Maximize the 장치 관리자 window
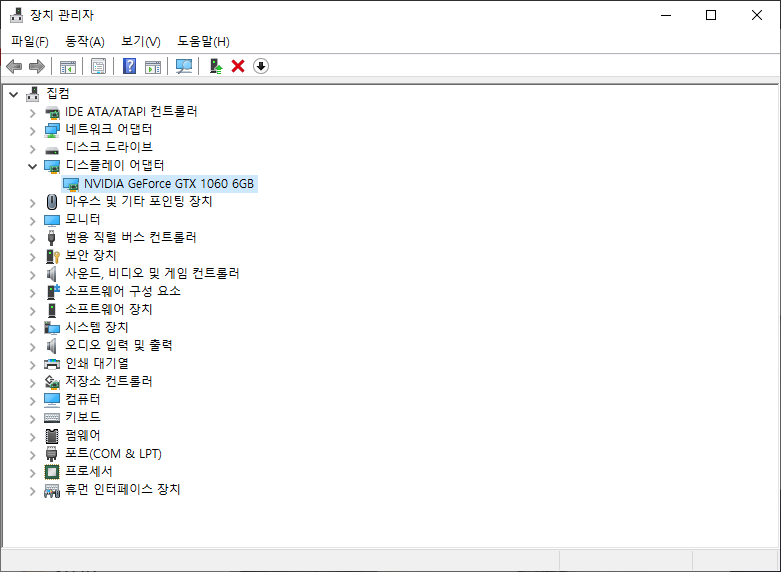 click(711, 15)
